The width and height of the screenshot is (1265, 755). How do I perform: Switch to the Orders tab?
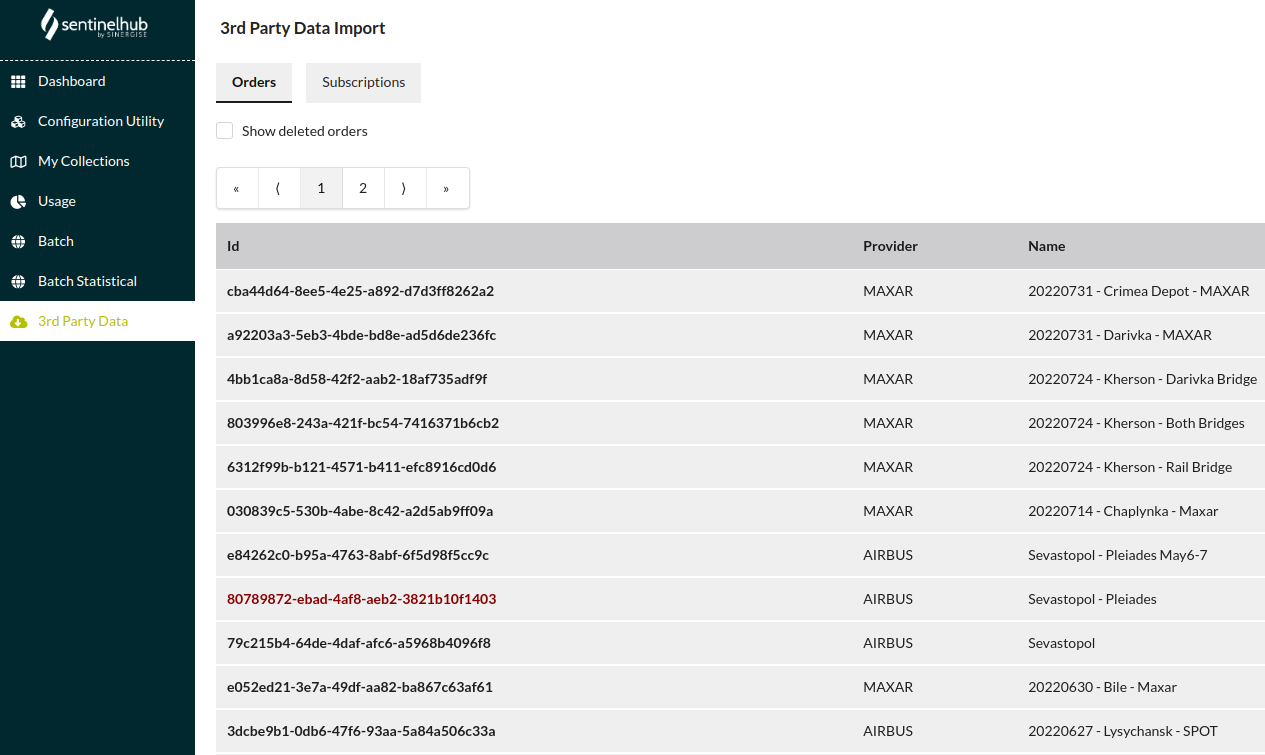[x=254, y=82]
